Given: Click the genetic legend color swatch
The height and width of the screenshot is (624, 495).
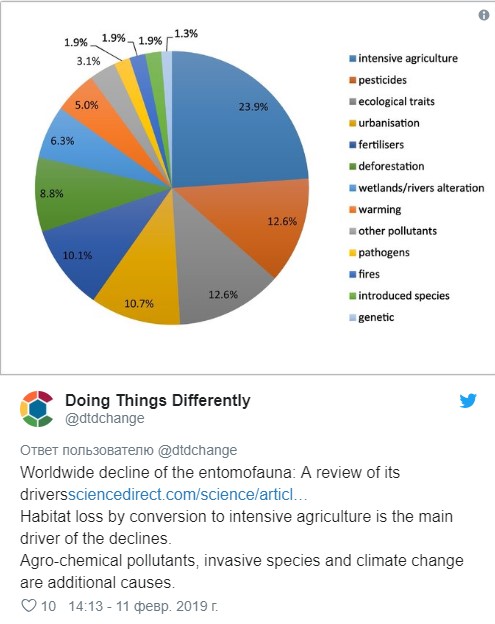Looking at the screenshot, I should pyautogui.click(x=353, y=318).
